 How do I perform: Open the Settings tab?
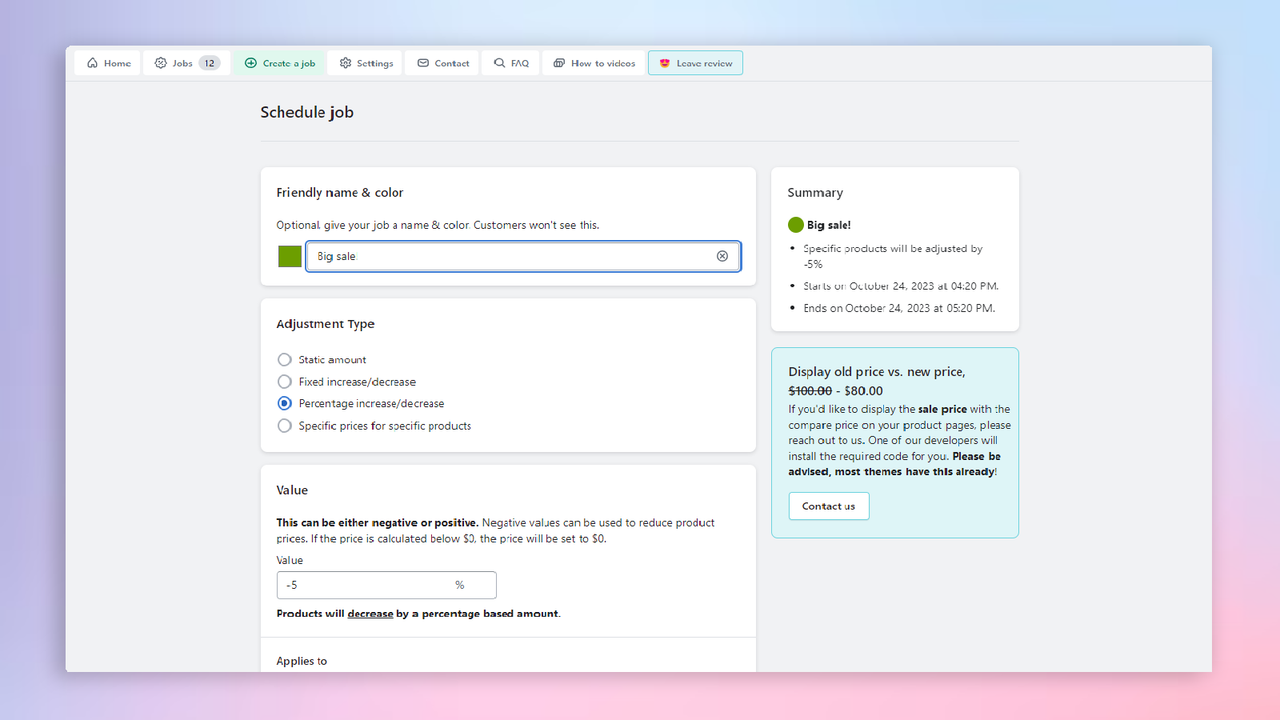pos(365,63)
